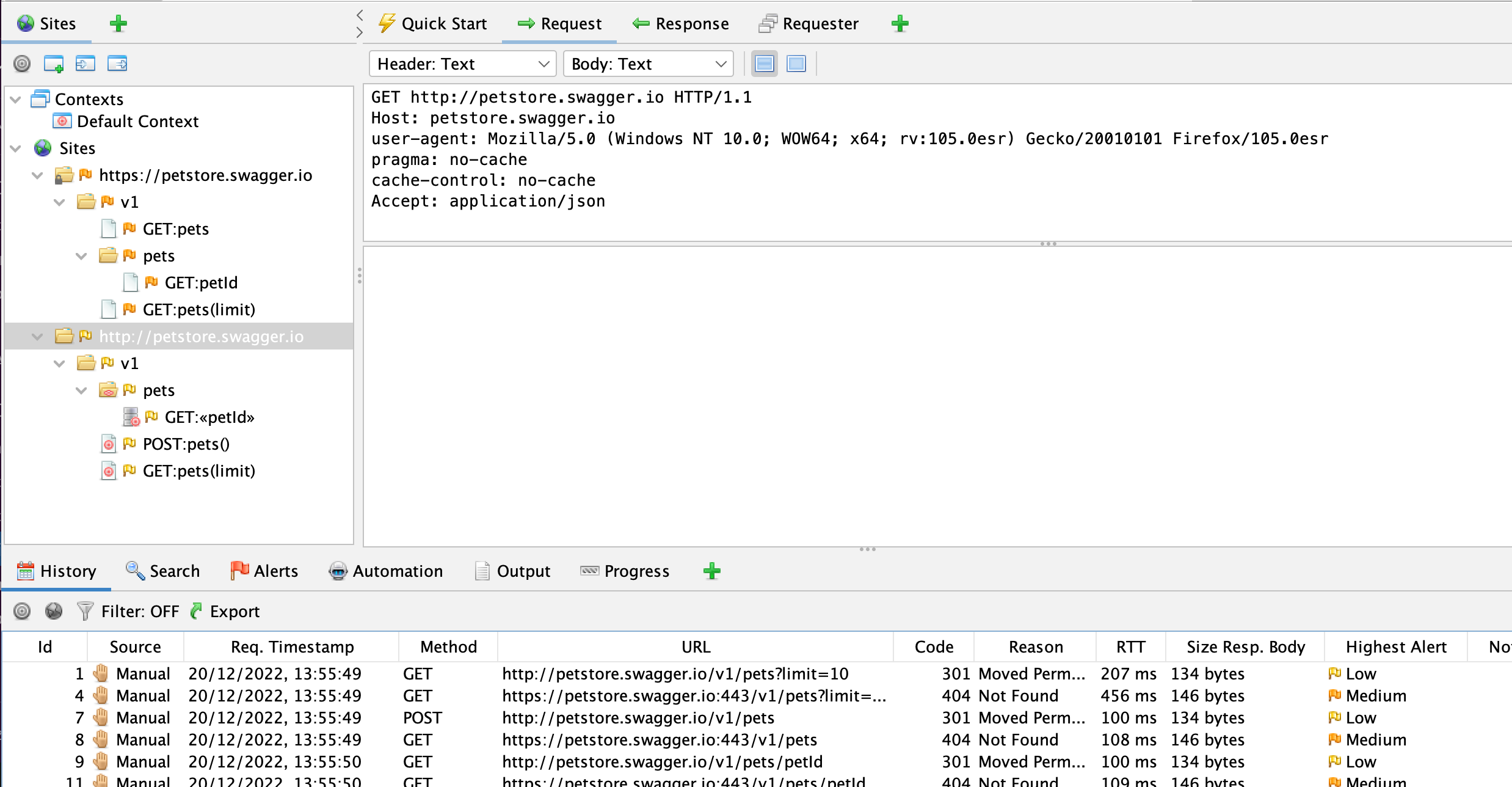Toggle the horizontal split view layout icon
Viewport: 1512px width, 787px height.
coord(765,64)
